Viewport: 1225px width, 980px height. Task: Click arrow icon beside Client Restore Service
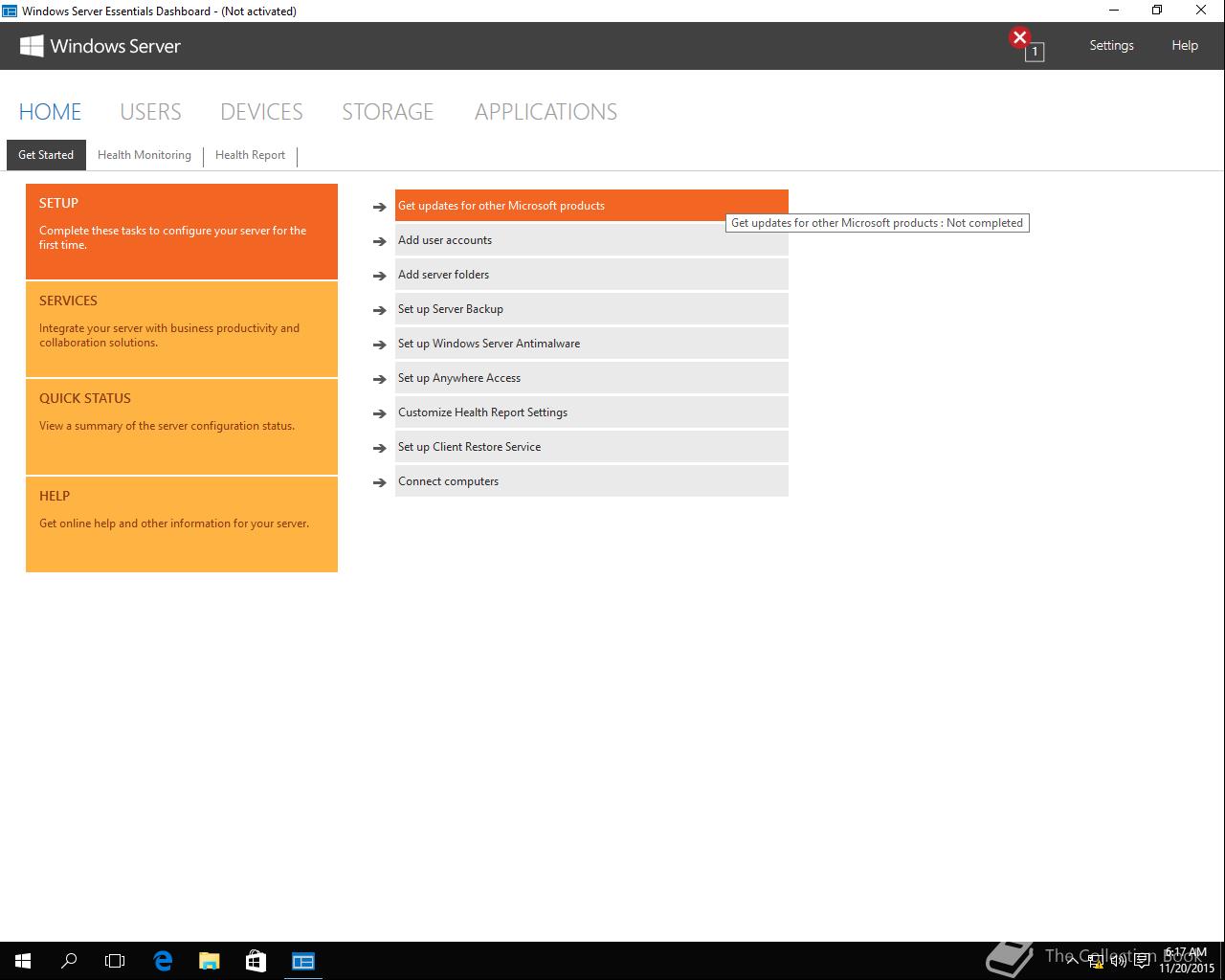pos(380,448)
